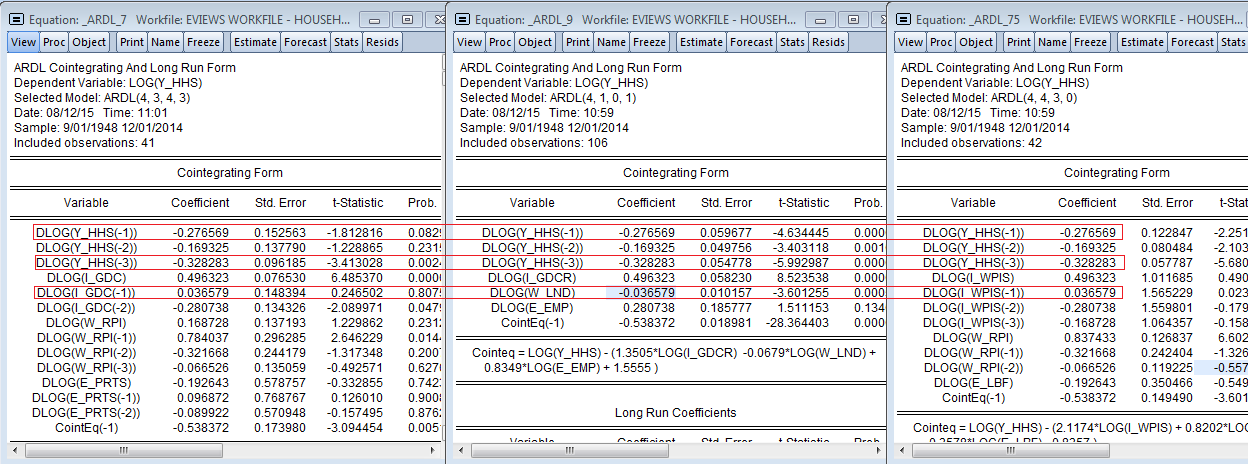Minimize the _ARDL_7 equation window
This screenshot has width=1248, height=464.
click(374, 19)
